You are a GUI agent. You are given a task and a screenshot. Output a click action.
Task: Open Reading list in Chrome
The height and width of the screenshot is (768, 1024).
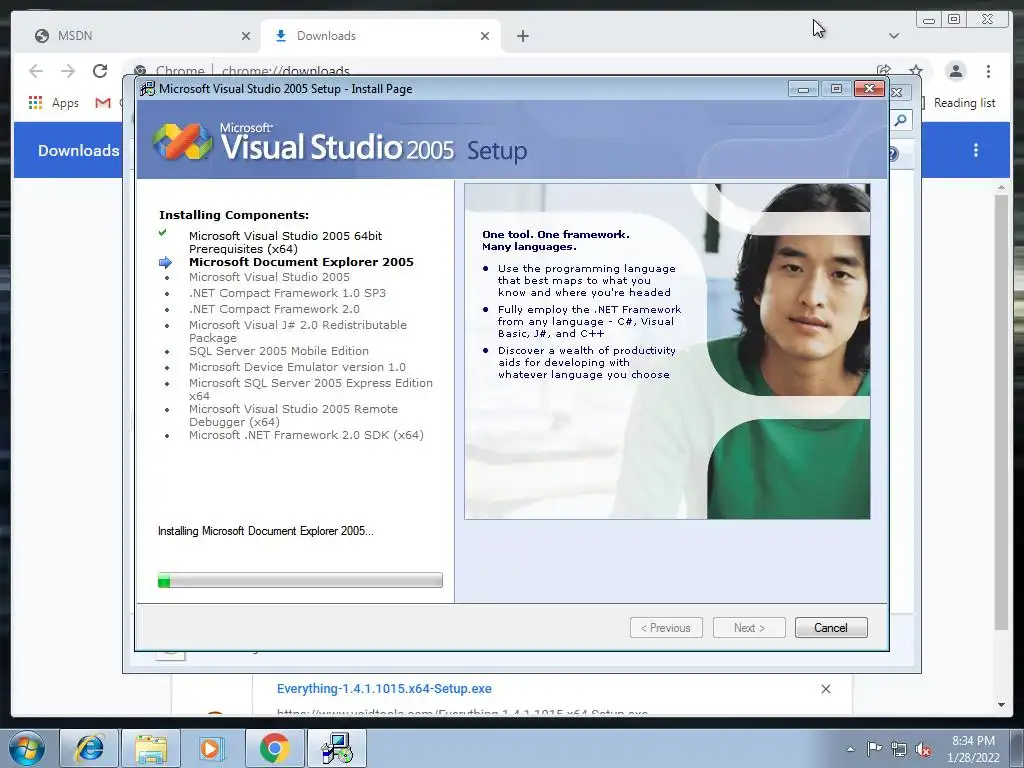point(964,103)
